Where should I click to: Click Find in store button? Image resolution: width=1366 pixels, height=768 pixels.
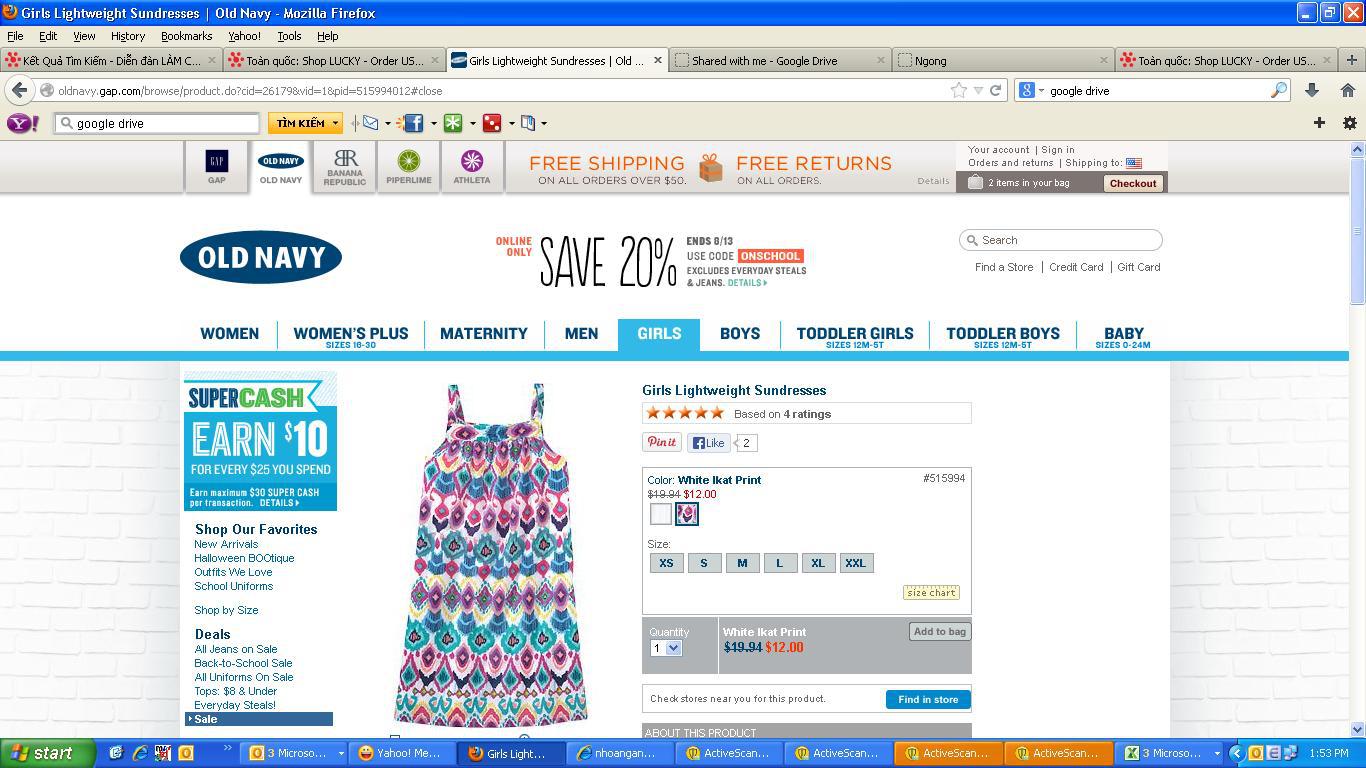coord(928,699)
